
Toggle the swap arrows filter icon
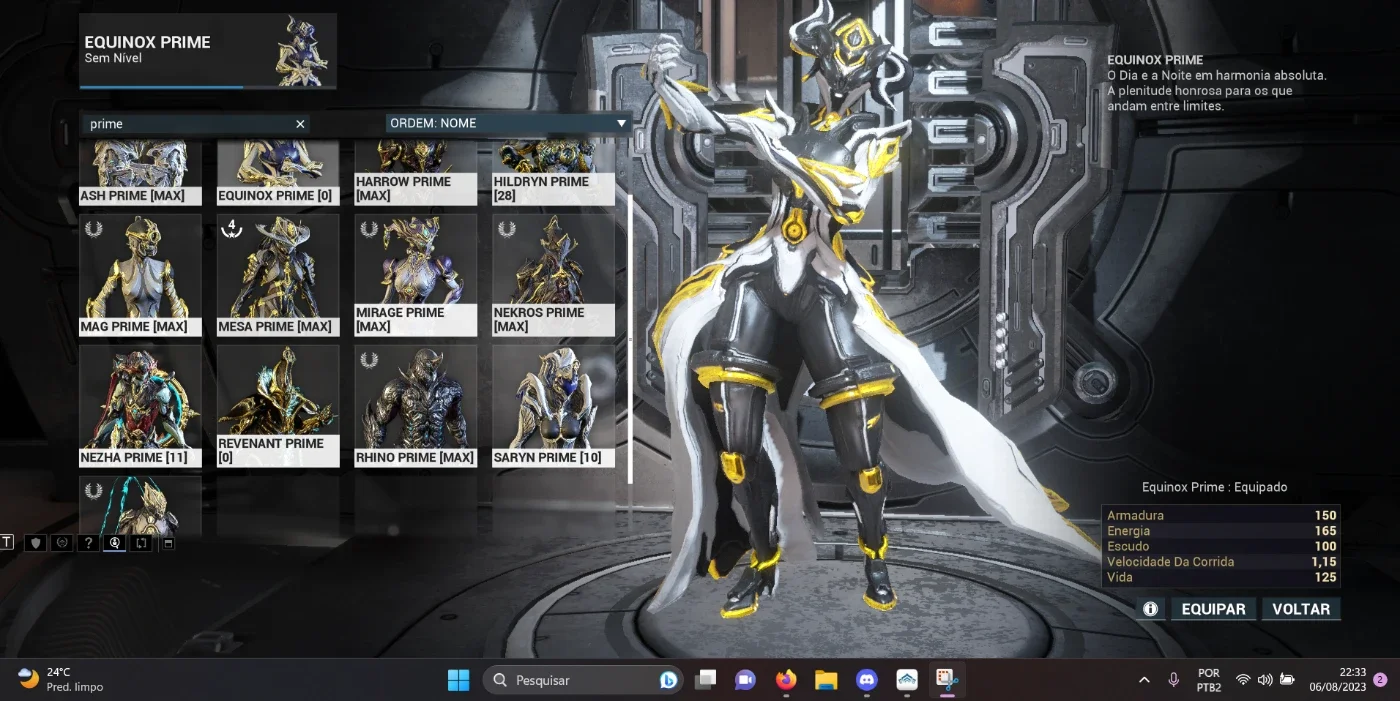[x=141, y=542]
